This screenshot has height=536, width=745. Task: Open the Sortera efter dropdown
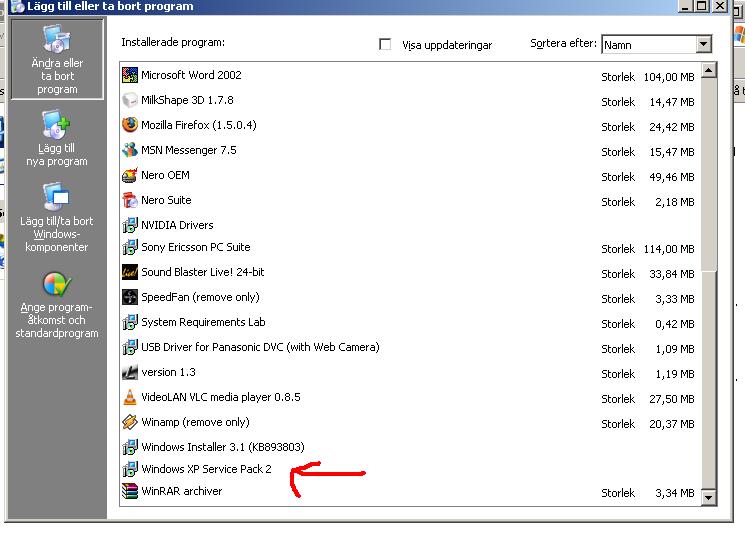tap(704, 45)
